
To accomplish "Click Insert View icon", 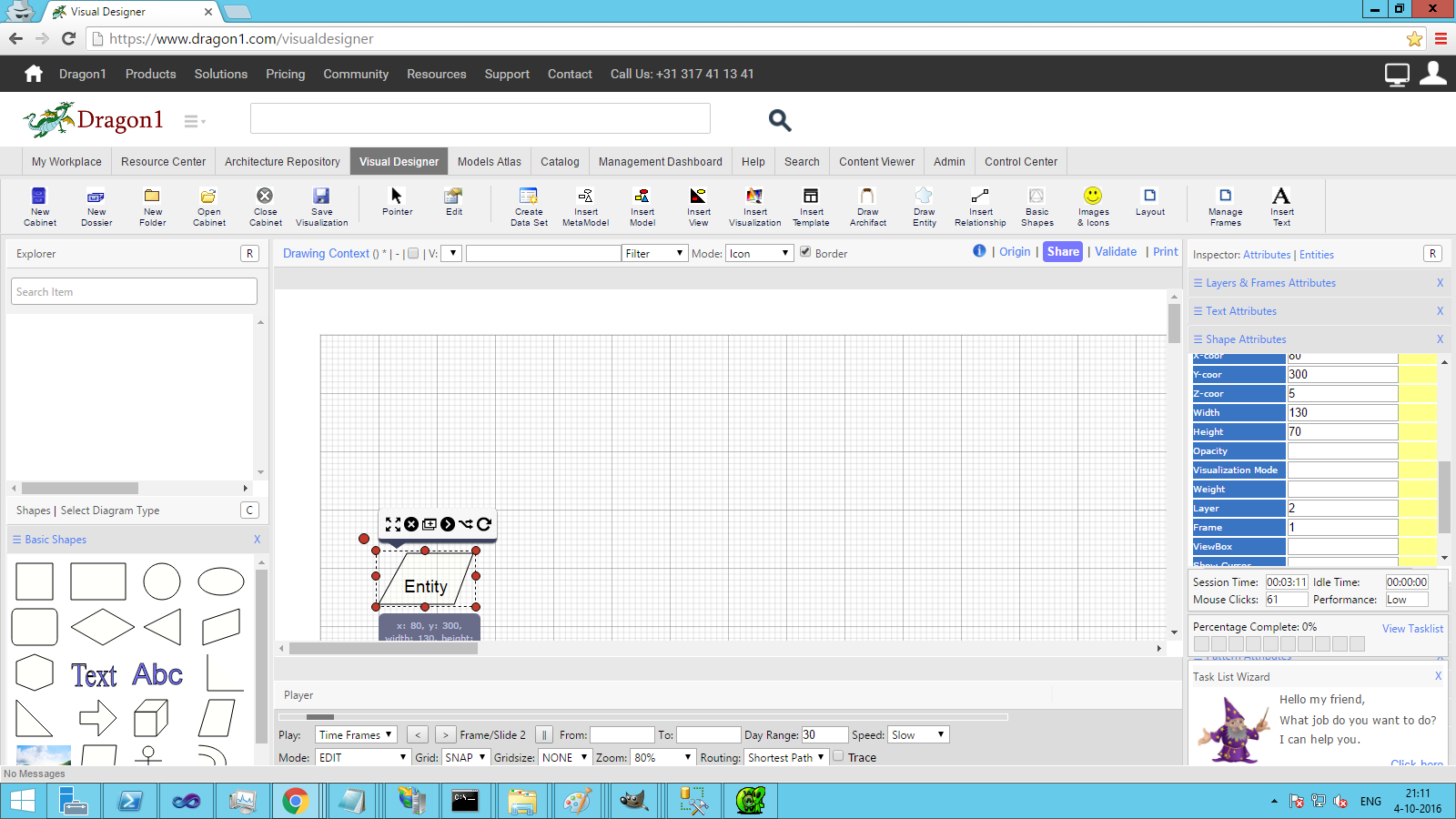I will point(698,196).
